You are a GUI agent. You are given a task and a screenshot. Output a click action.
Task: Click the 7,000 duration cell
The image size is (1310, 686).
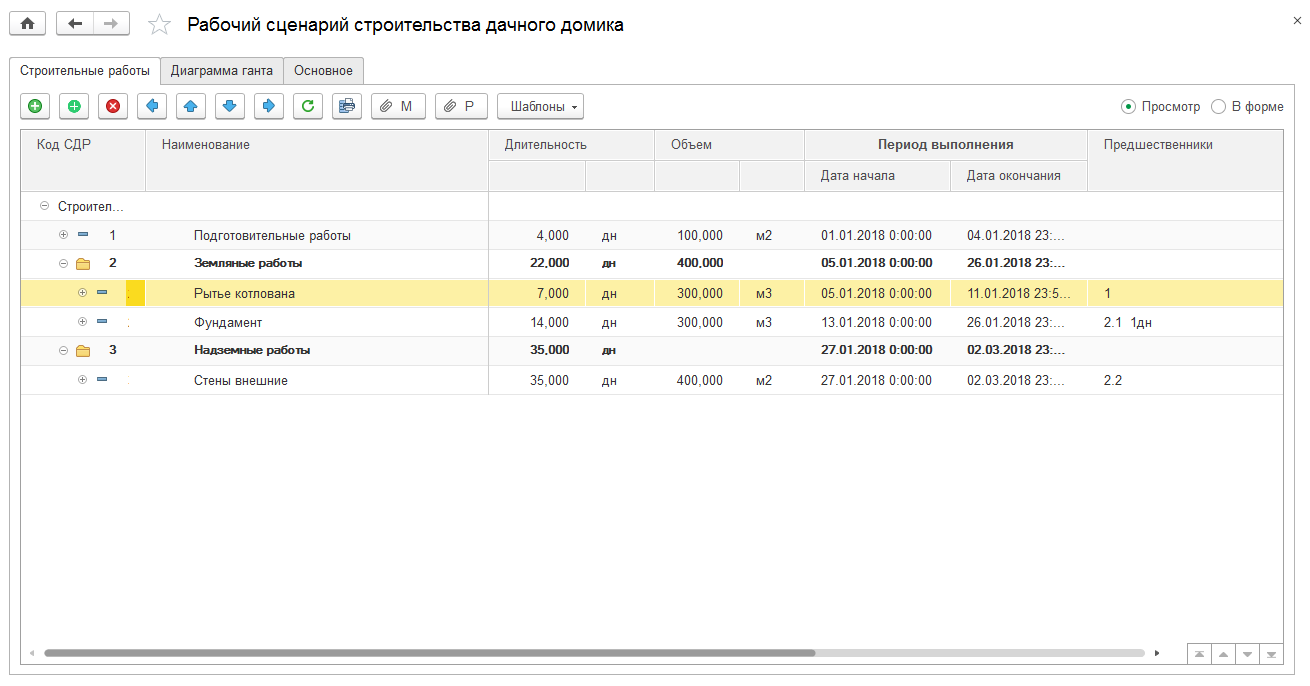tap(537, 294)
